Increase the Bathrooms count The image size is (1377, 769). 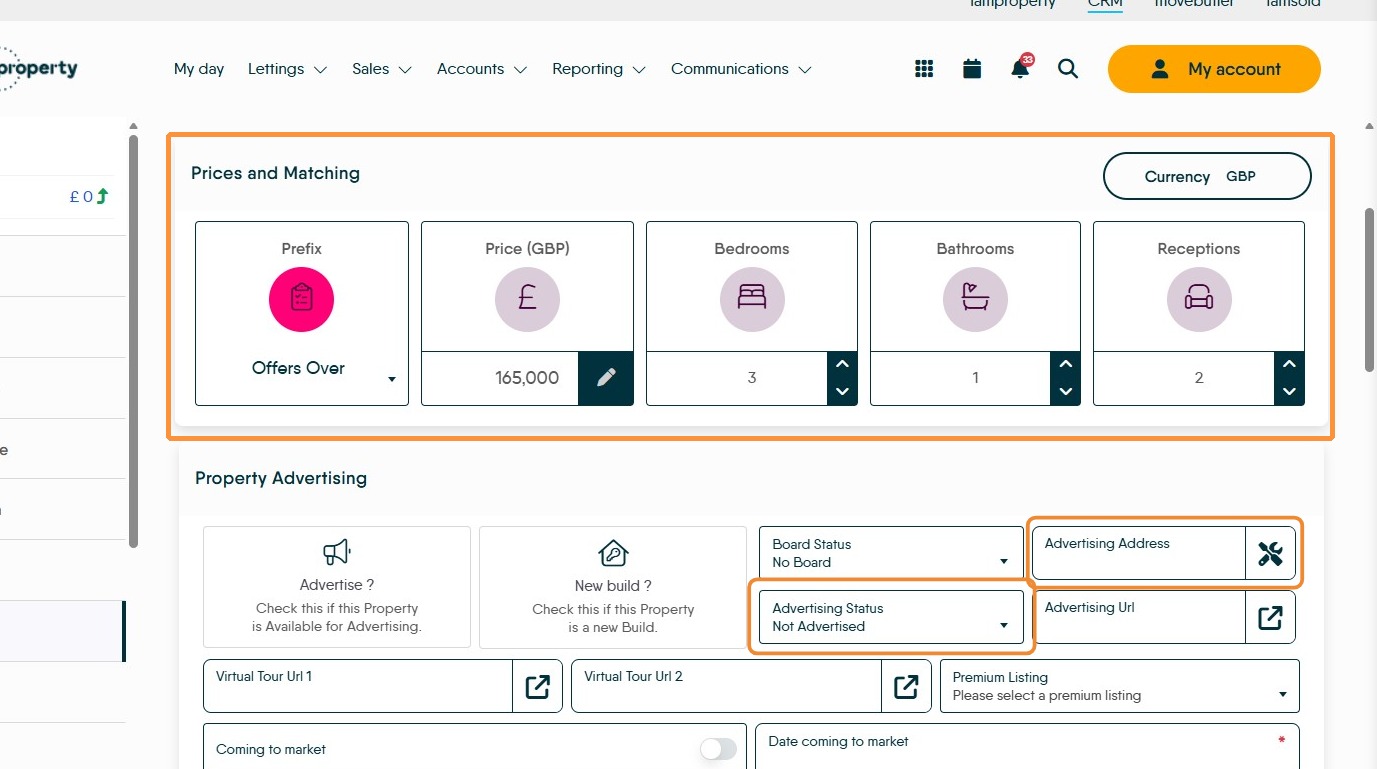pos(1066,364)
